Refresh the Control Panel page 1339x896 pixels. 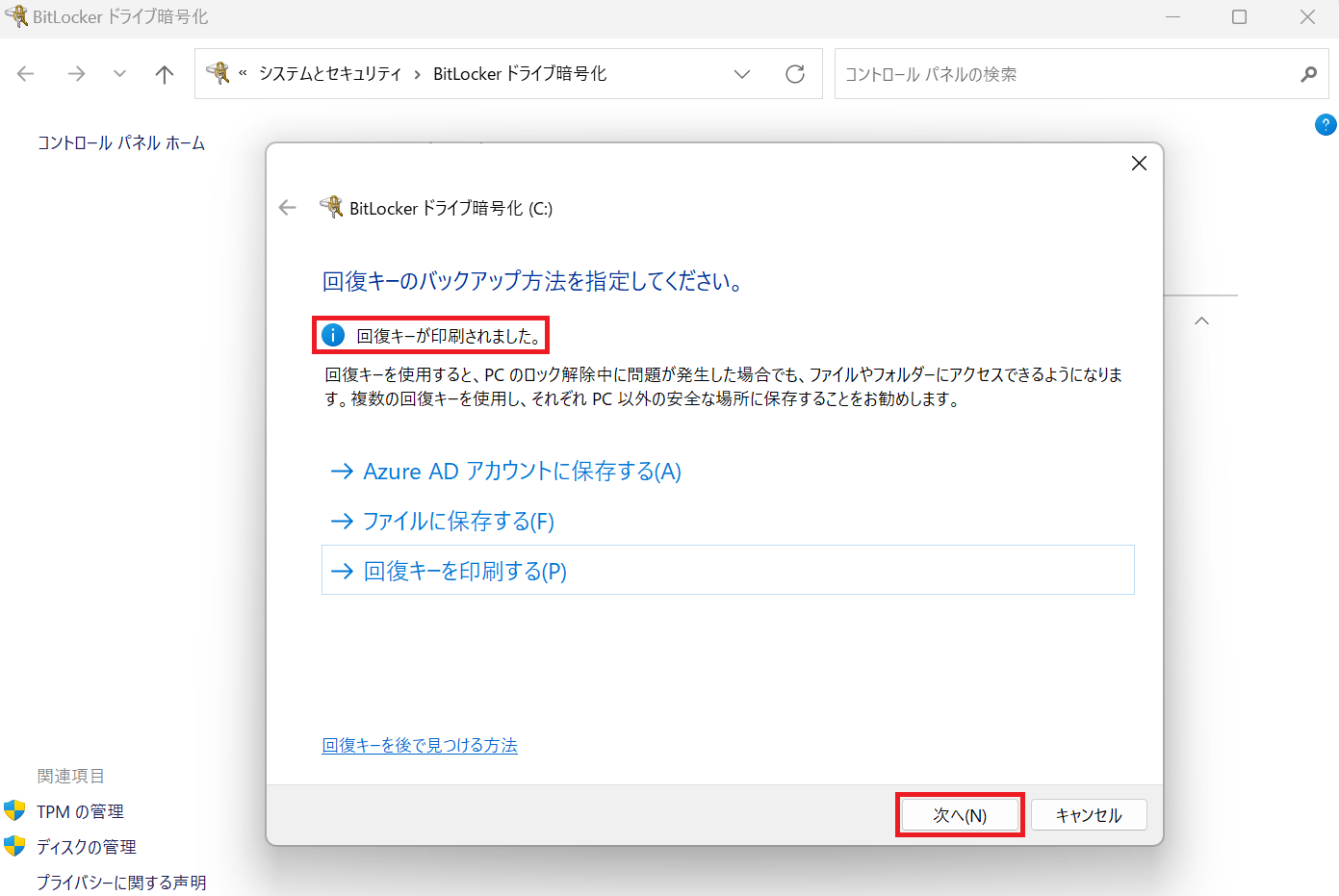click(795, 74)
